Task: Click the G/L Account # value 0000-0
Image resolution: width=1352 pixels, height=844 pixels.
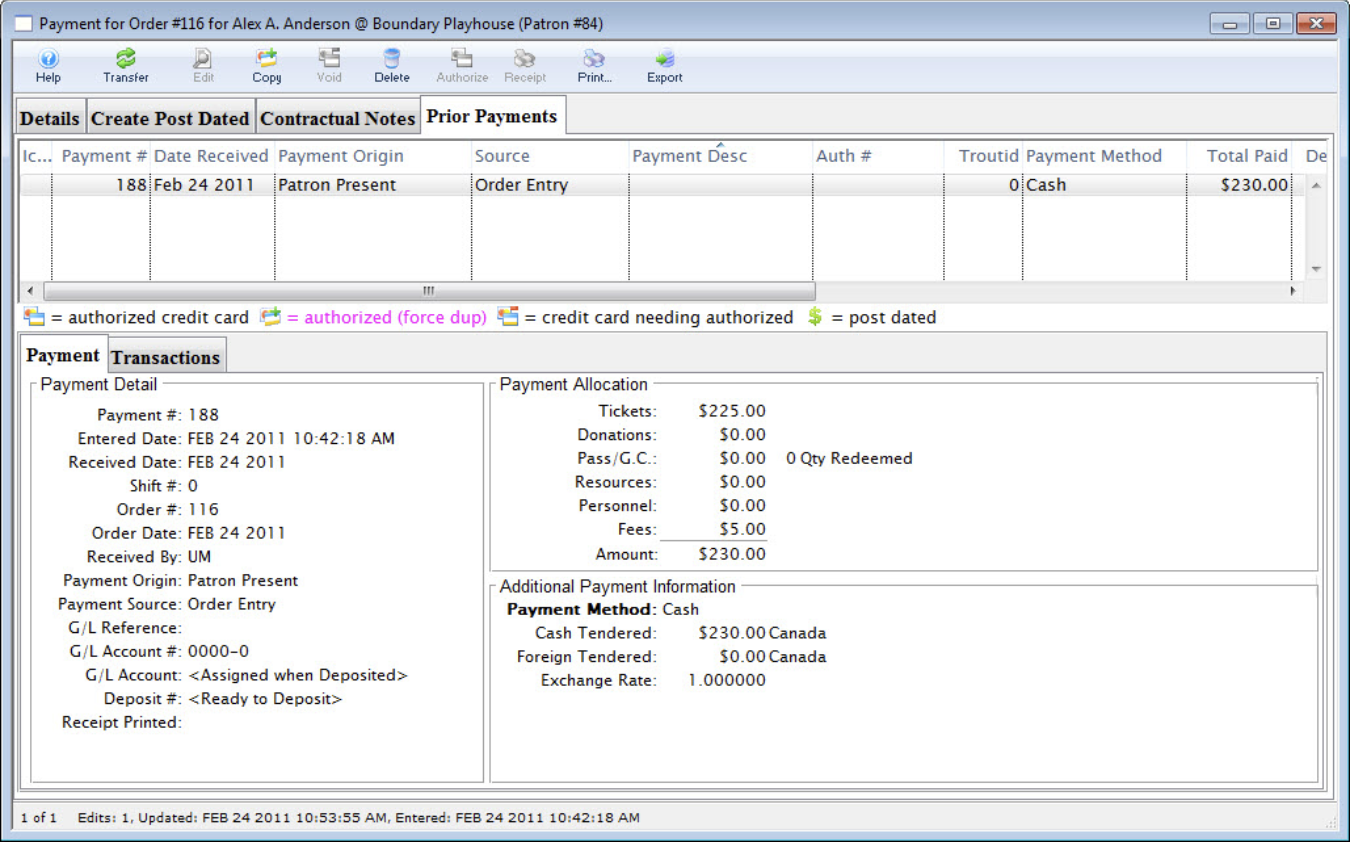Action: (x=219, y=652)
